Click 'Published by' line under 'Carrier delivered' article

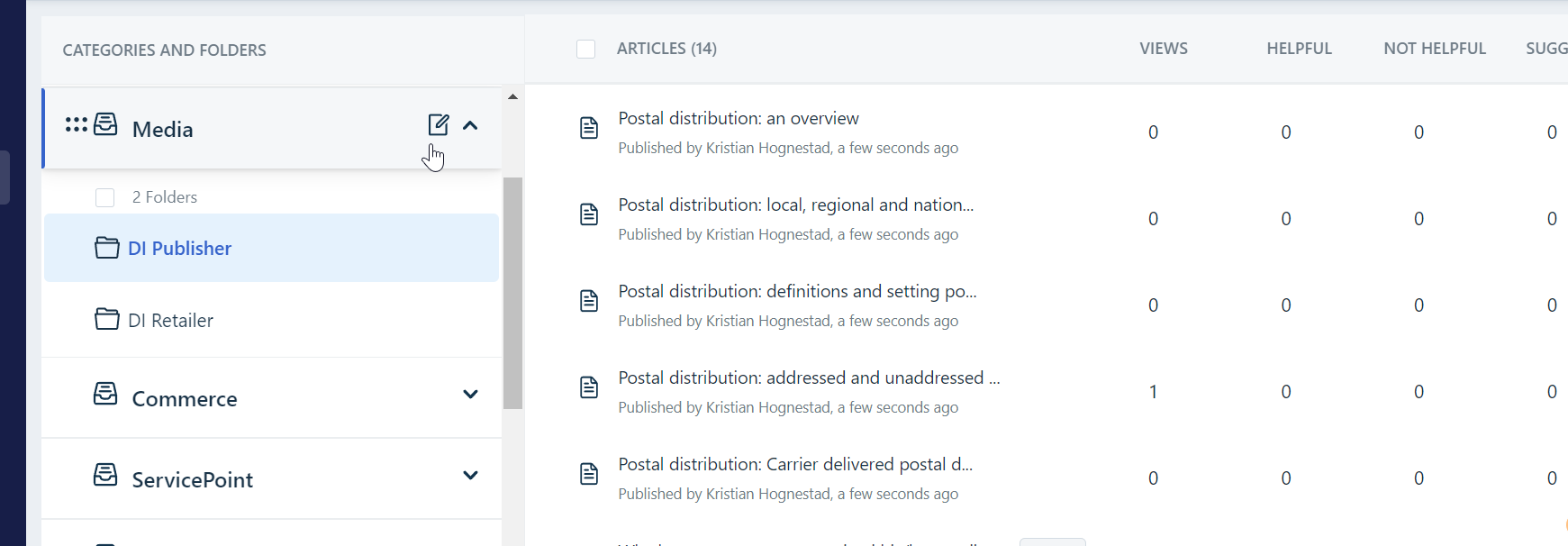(x=788, y=494)
